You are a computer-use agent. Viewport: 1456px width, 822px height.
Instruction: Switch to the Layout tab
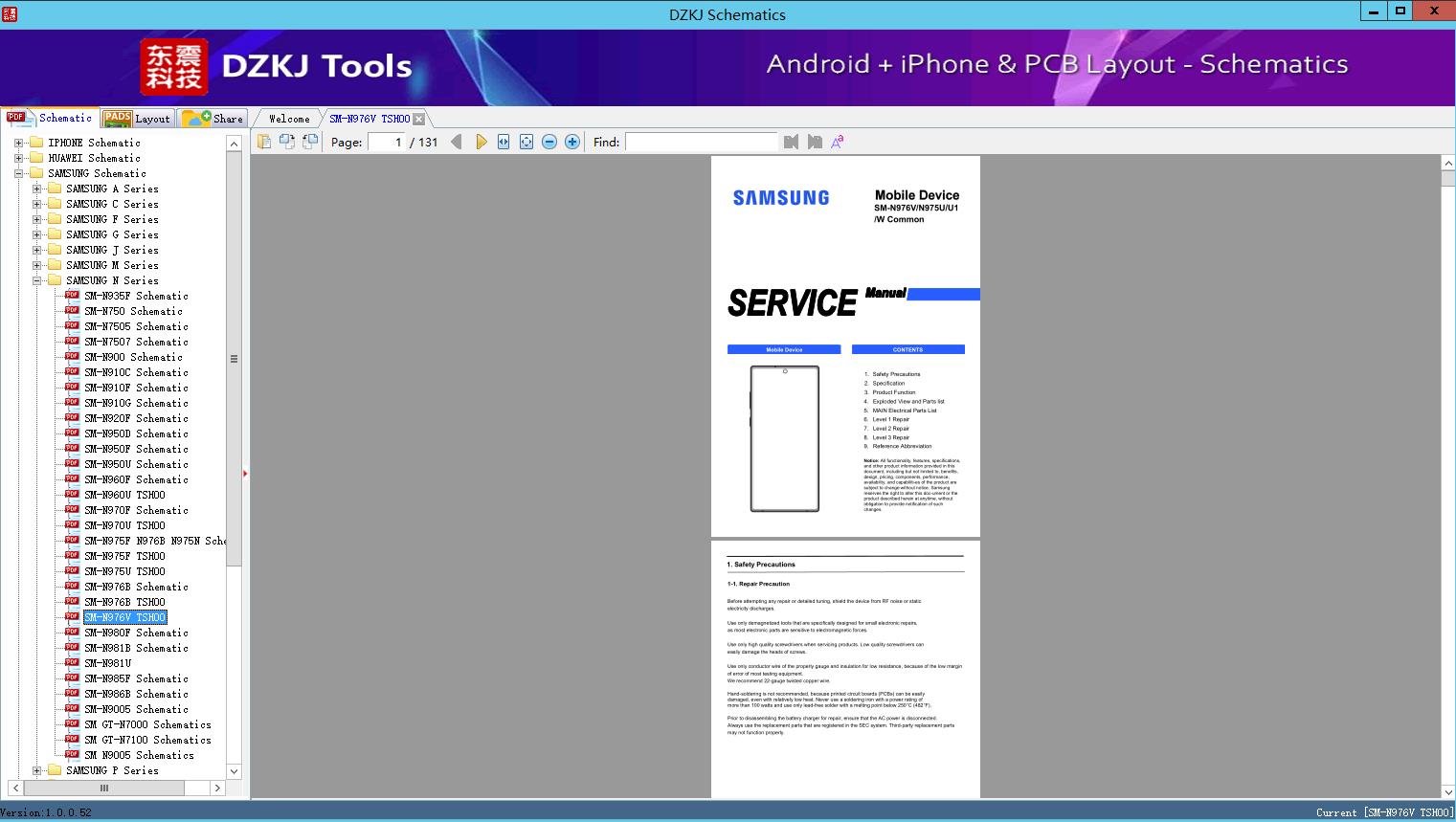tap(137, 119)
